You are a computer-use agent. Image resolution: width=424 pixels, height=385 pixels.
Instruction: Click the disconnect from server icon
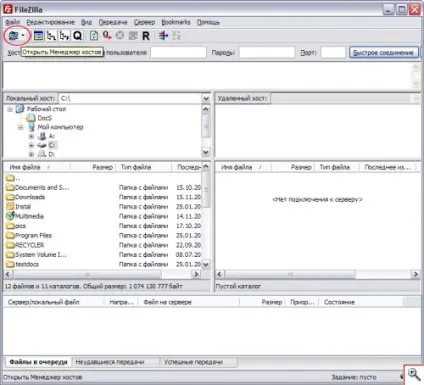tap(133, 36)
